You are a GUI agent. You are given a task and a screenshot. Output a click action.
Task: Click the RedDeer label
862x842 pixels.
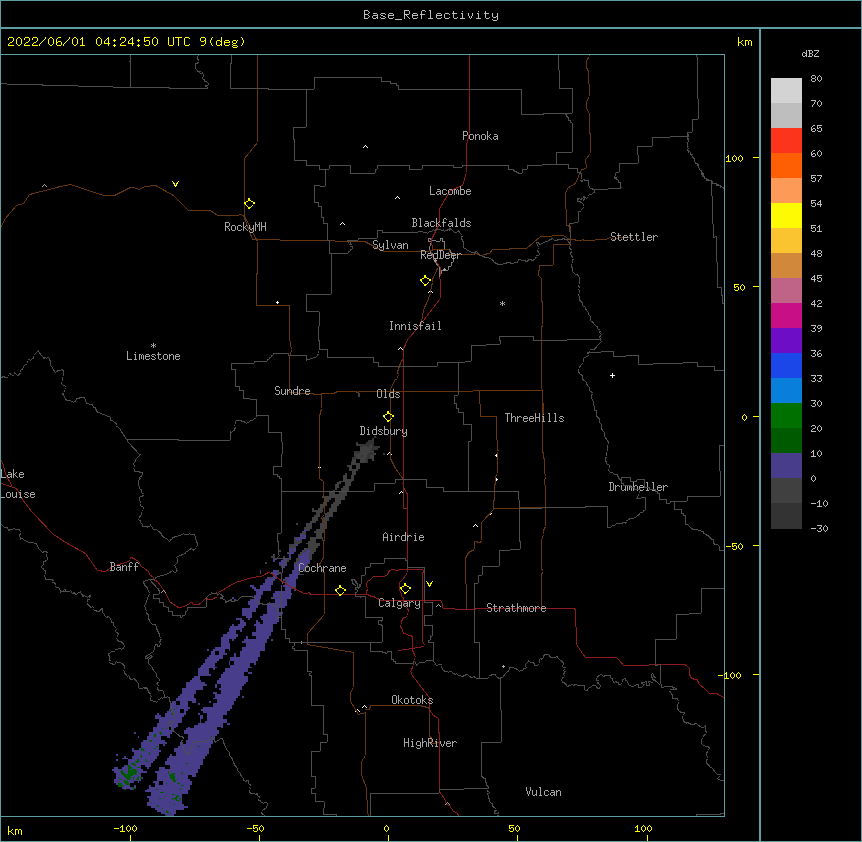[x=440, y=255]
